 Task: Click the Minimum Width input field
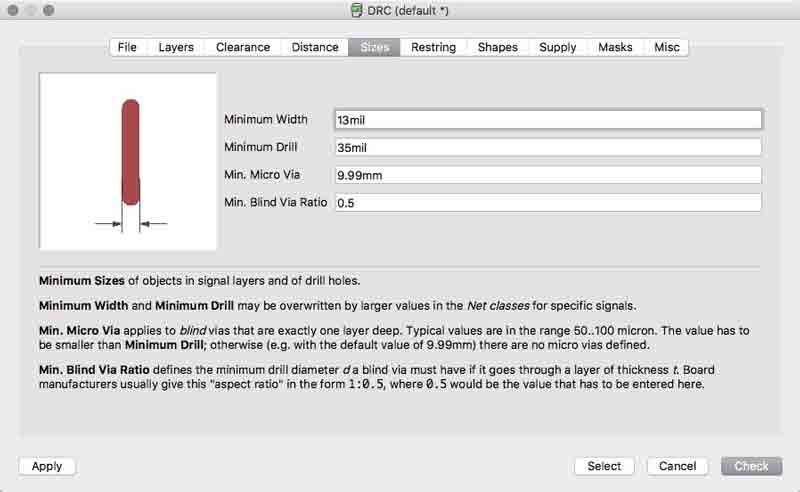[548, 120]
